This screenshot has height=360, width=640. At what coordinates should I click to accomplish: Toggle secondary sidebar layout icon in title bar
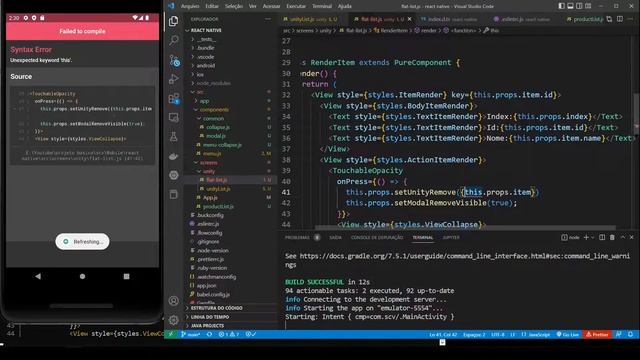pyautogui.click(x=579, y=6)
